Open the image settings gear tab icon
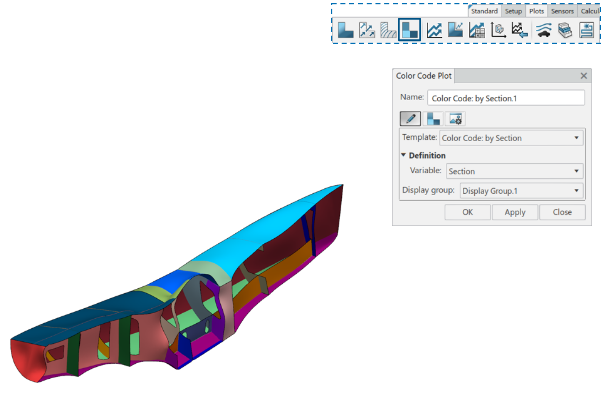 [455, 118]
